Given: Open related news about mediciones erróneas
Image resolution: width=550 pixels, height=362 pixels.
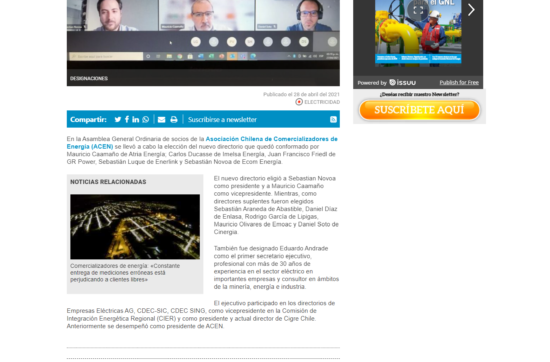Looking at the screenshot, I should (x=125, y=273).
